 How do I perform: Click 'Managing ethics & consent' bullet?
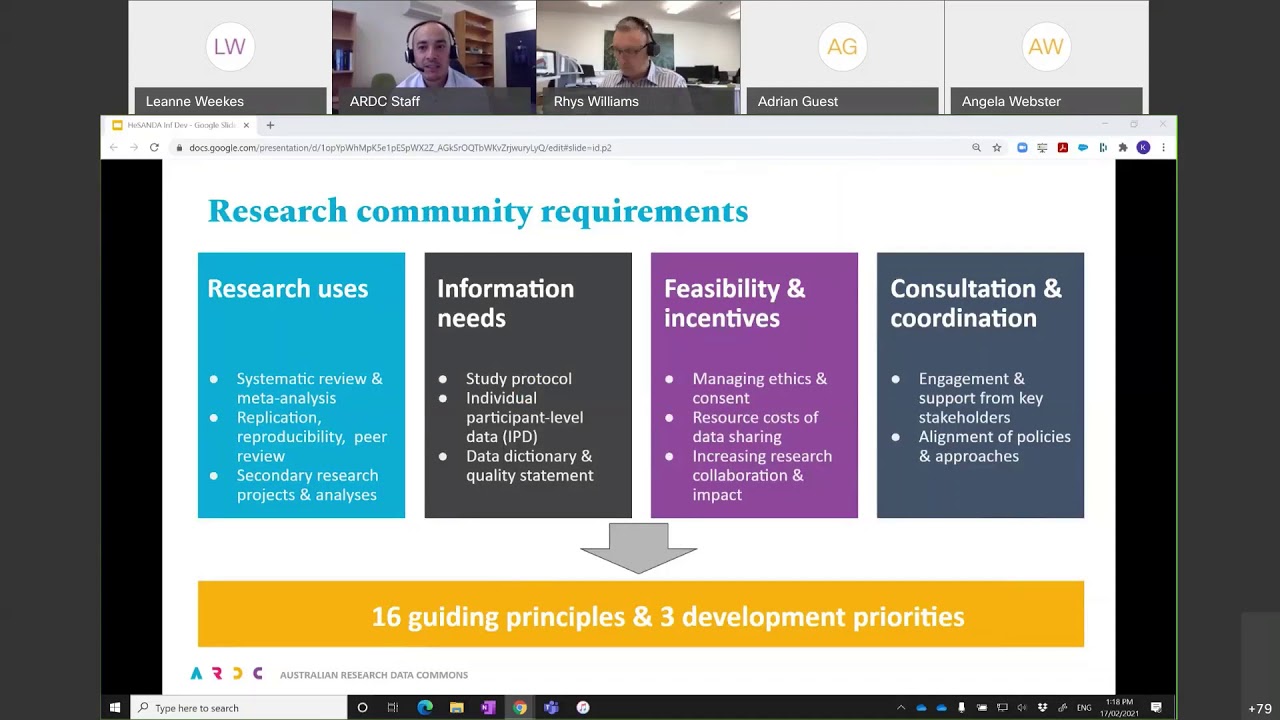click(x=760, y=388)
